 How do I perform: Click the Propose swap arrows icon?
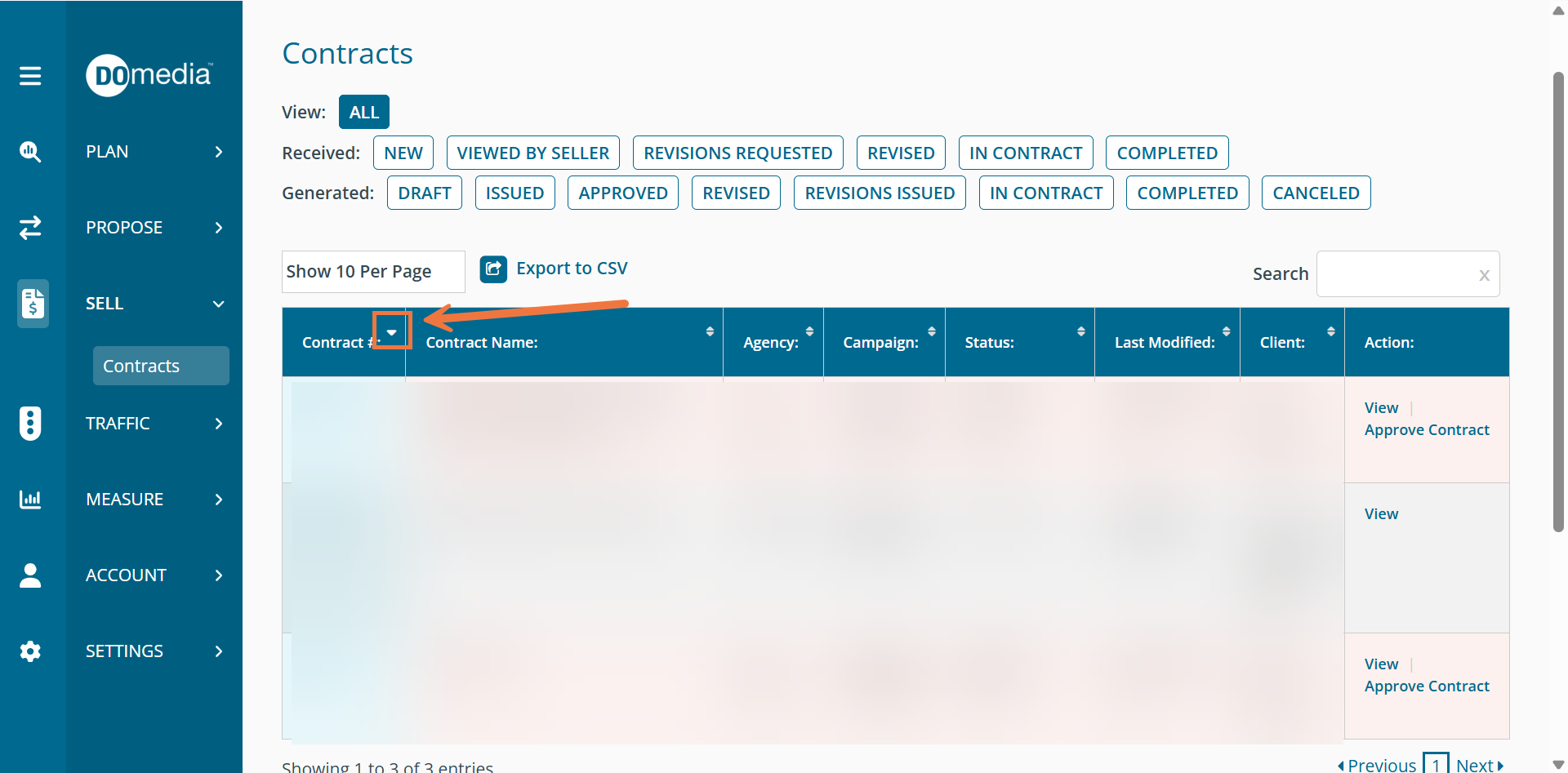point(30,228)
